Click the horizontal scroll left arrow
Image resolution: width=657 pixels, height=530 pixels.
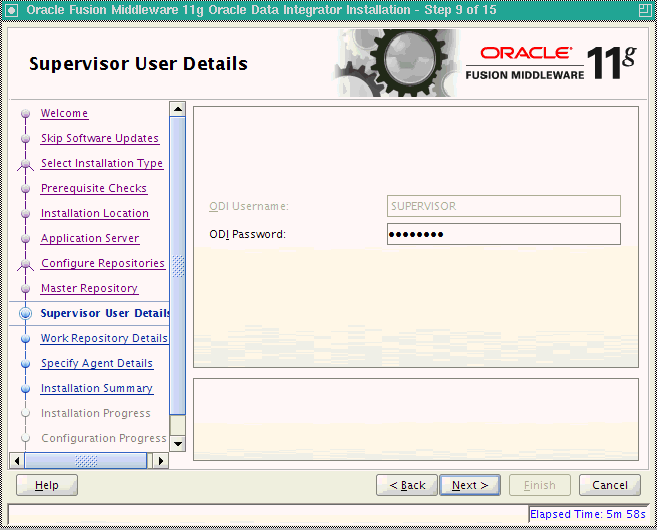[17, 461]
